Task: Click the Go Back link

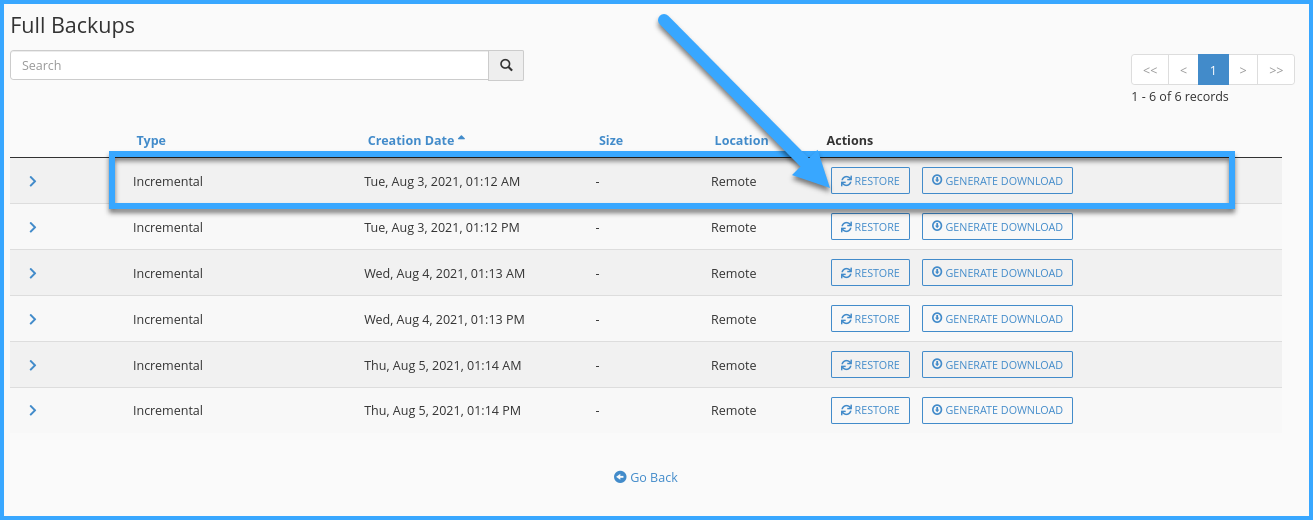Action: [x=646, y=477]
